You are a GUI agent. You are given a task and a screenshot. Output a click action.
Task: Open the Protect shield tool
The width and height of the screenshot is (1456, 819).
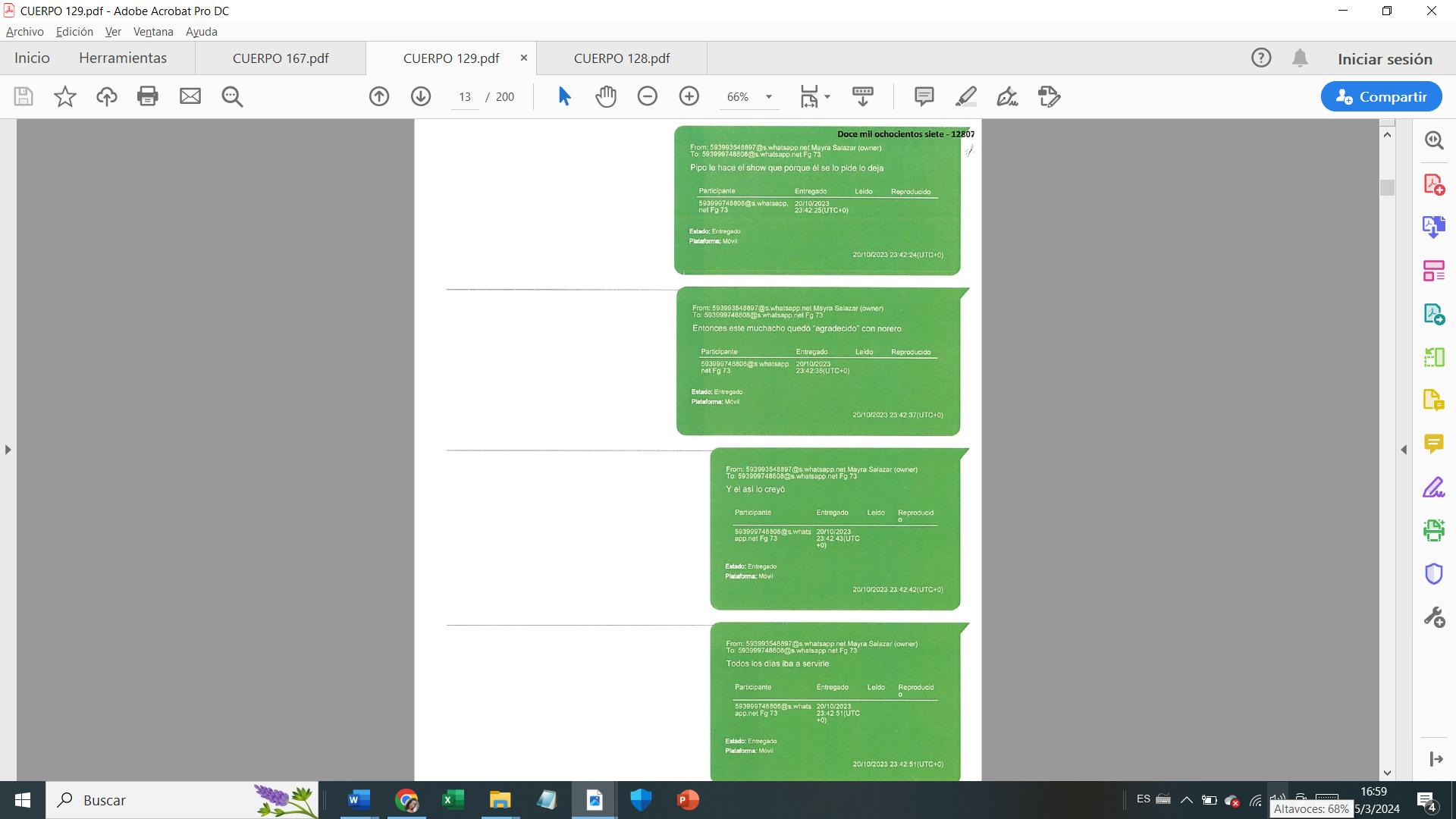coord(1433,573)
